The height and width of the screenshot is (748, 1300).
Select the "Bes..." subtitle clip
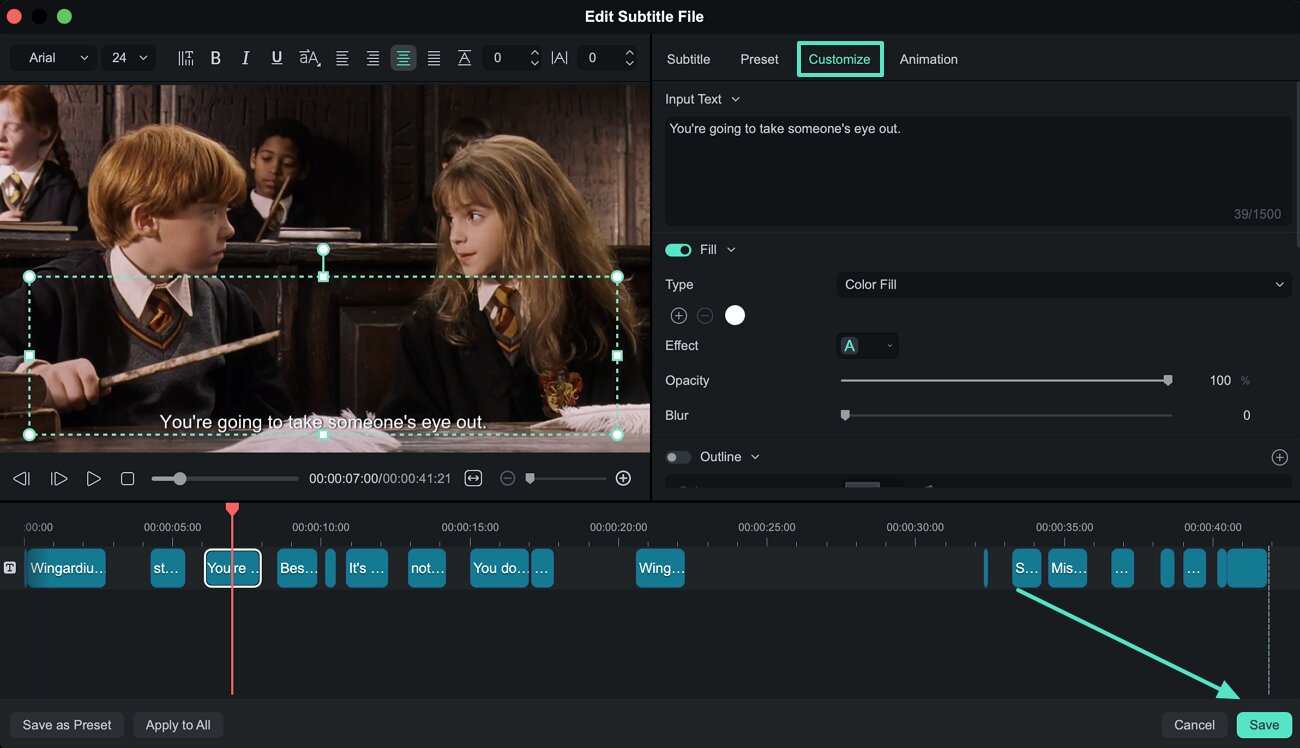(297, 568)
